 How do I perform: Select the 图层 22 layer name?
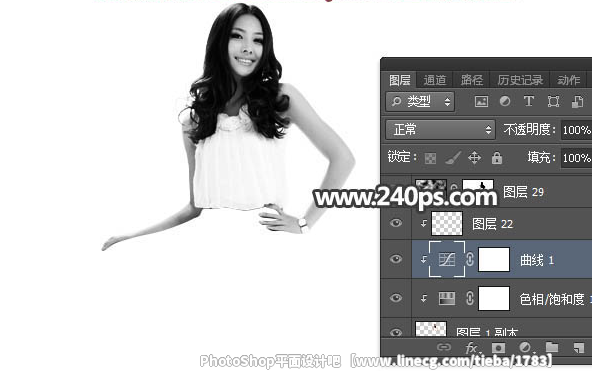492,224
